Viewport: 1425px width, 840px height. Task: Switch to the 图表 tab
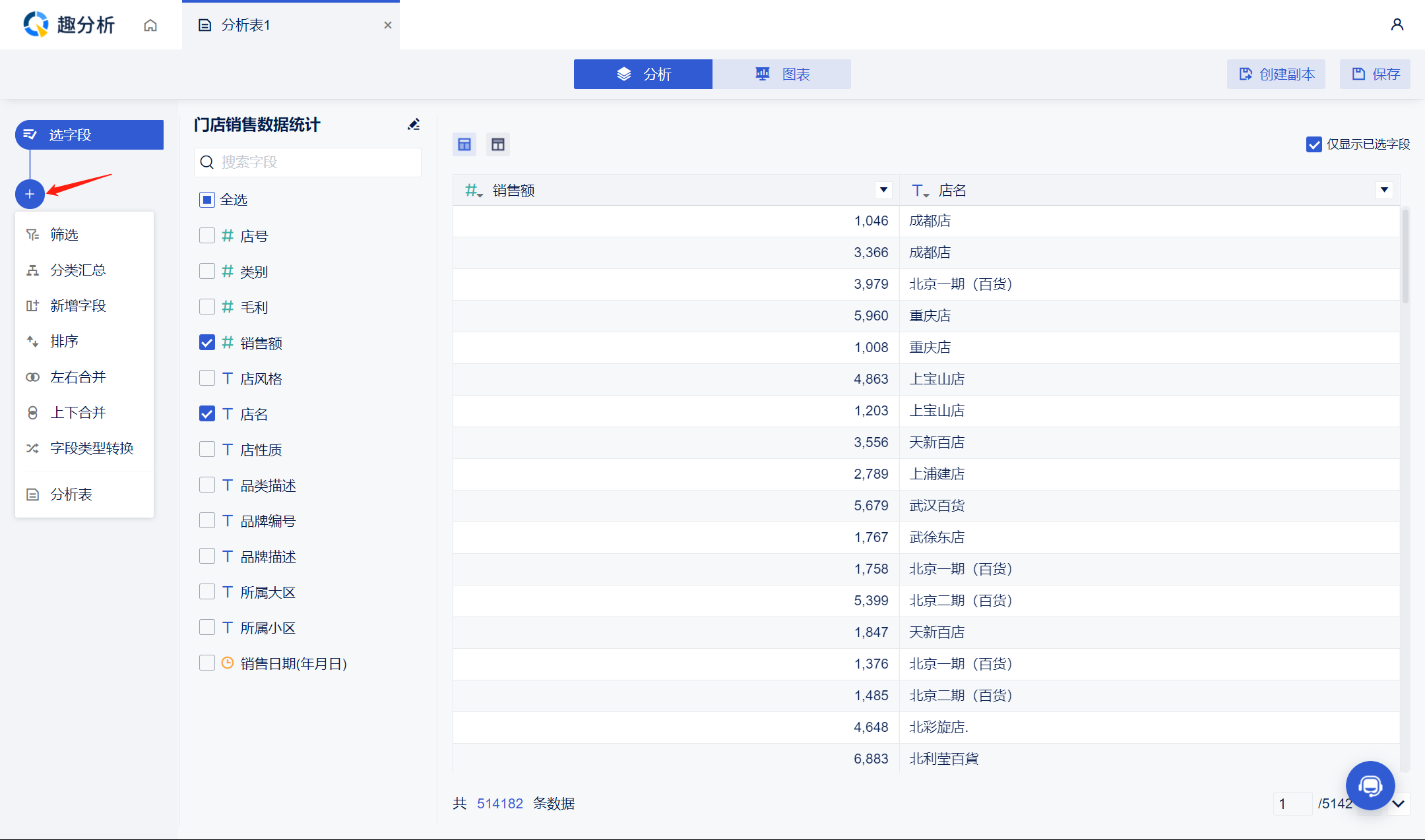782,74
